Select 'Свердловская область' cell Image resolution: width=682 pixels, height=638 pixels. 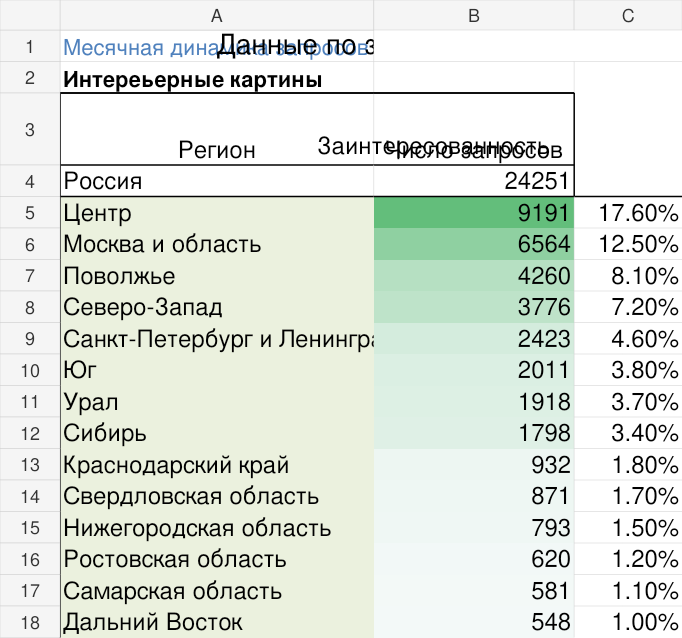tap(217, 495)
